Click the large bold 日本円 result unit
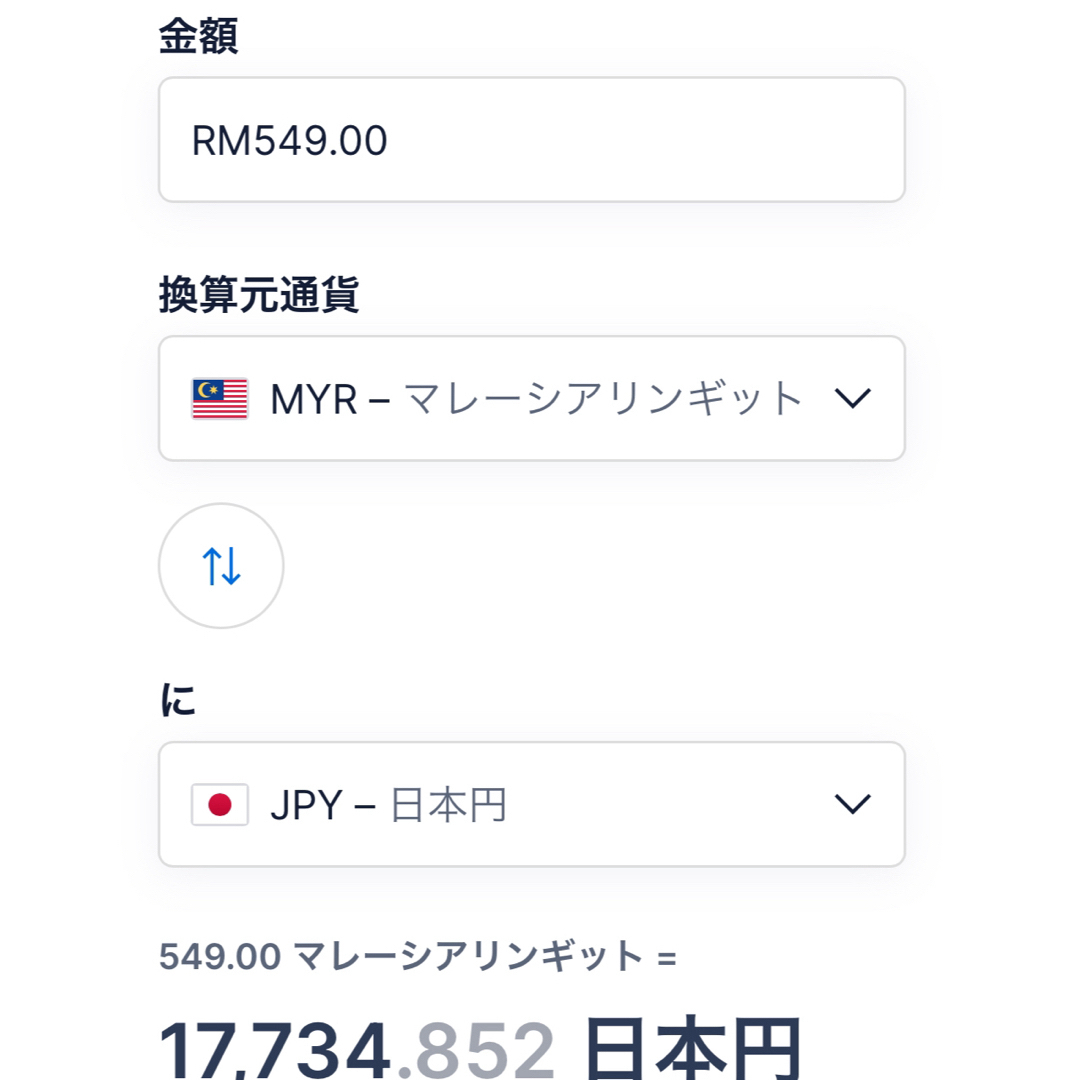Screen dimensions: 1080x1080 pos(693,1048)
